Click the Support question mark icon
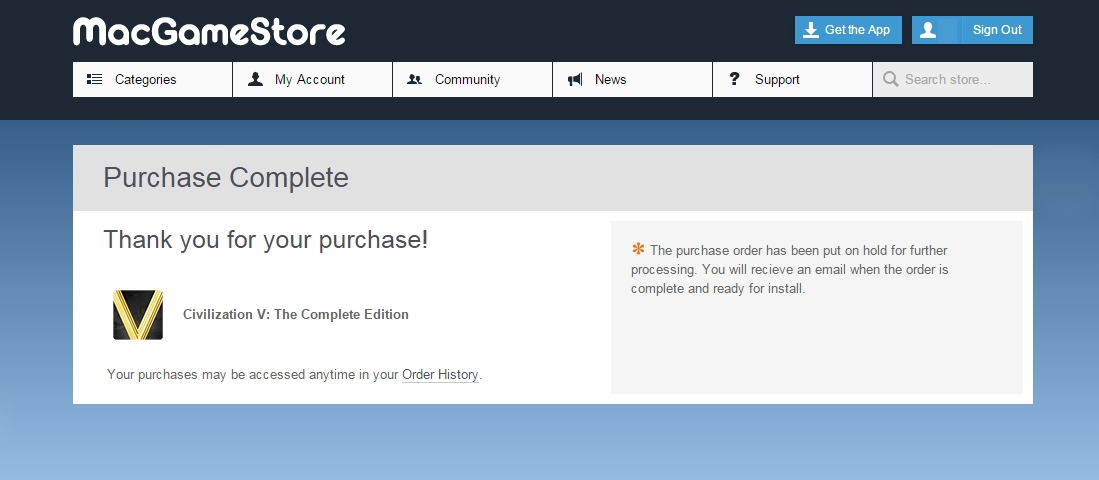 pyautogui.click(x=735, y=78)
